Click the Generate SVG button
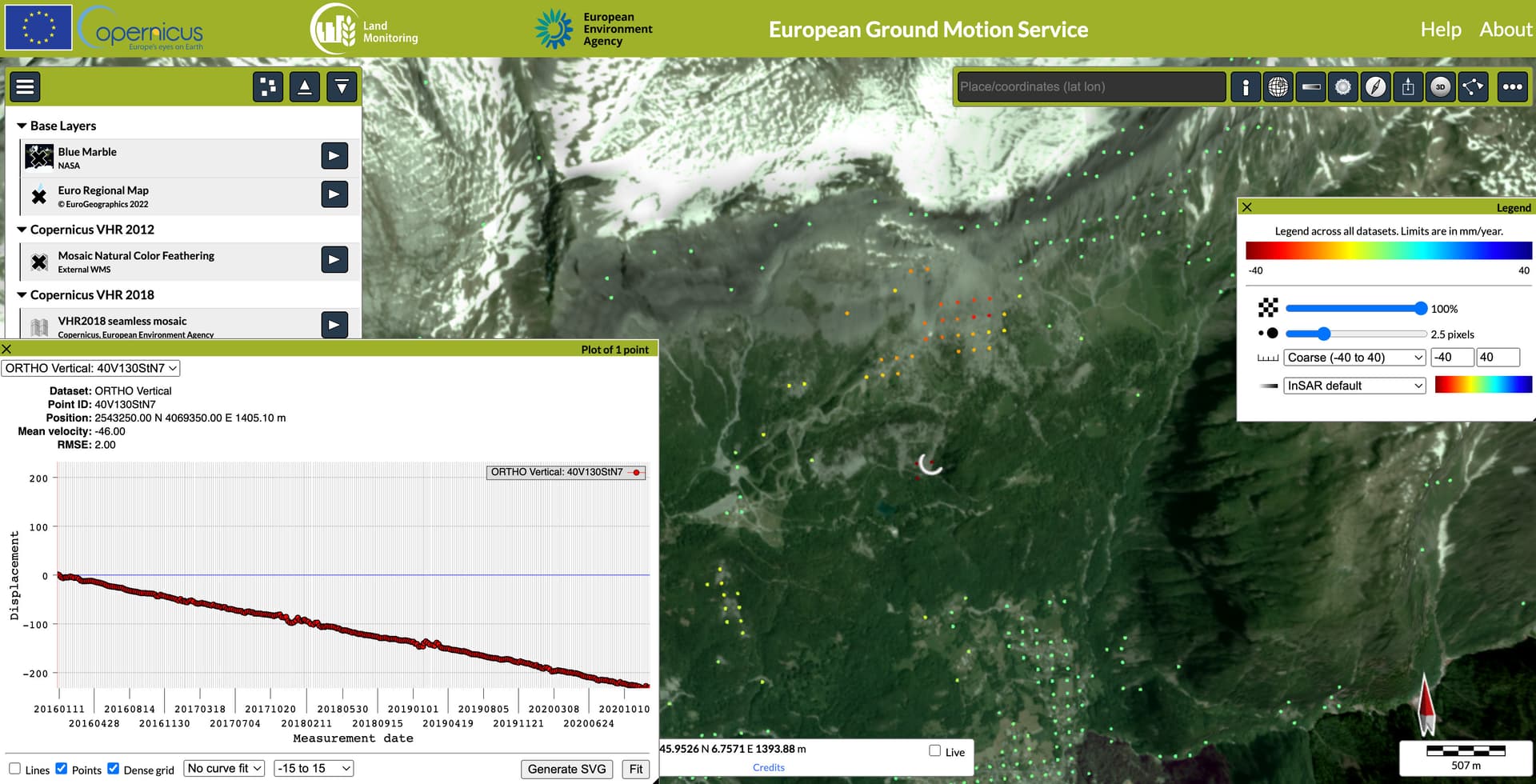The width and height of the screenshot is (1536, 784). pos(566,769)
